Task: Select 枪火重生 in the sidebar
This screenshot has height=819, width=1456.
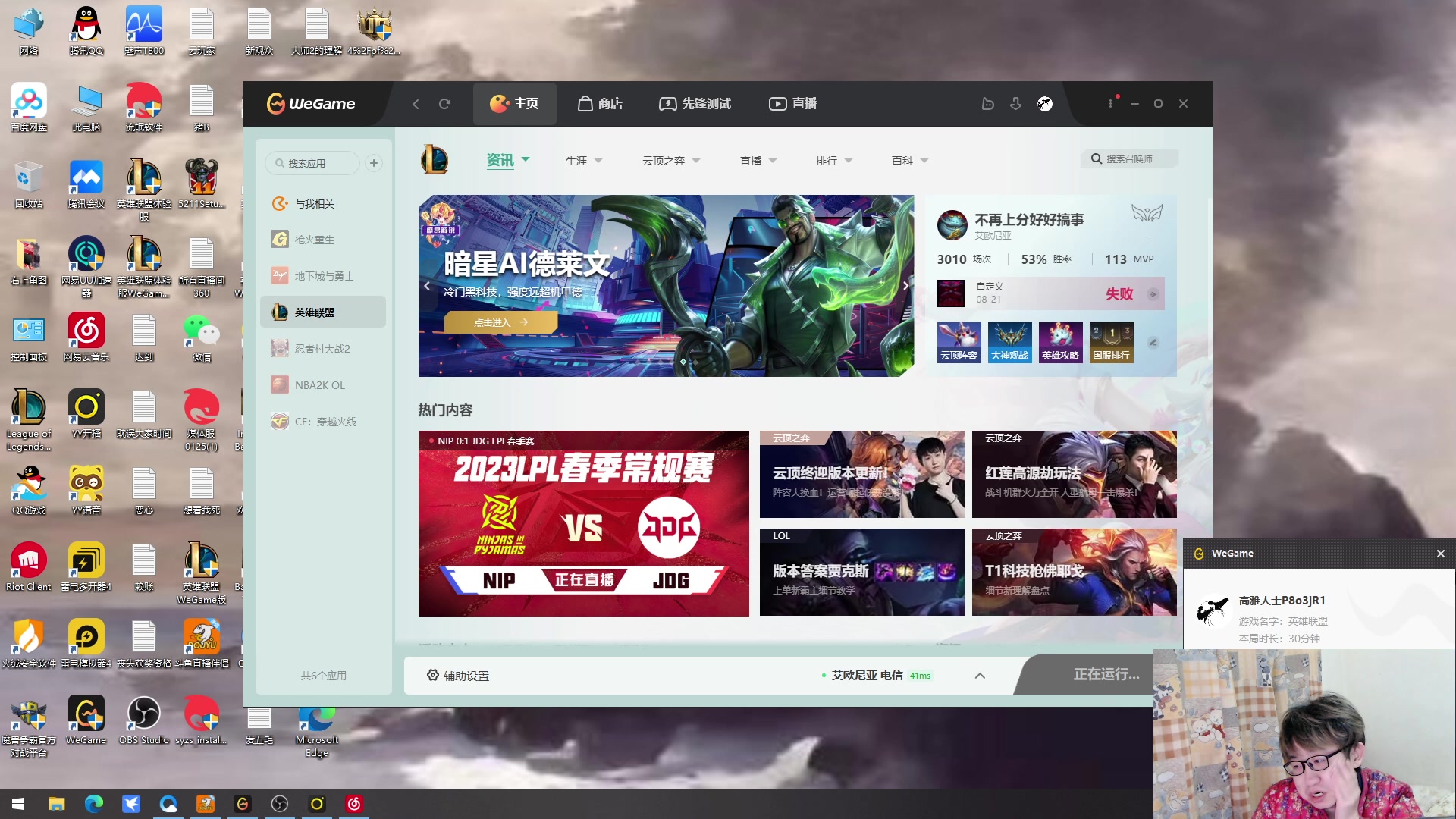Action: 323,240
